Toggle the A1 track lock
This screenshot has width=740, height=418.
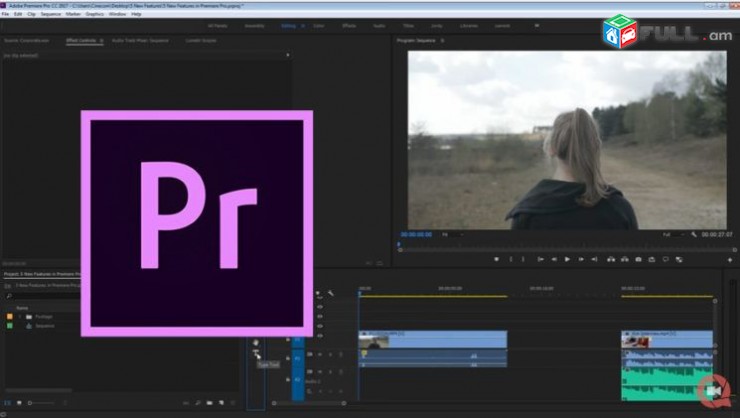click(x=288, y=359)
